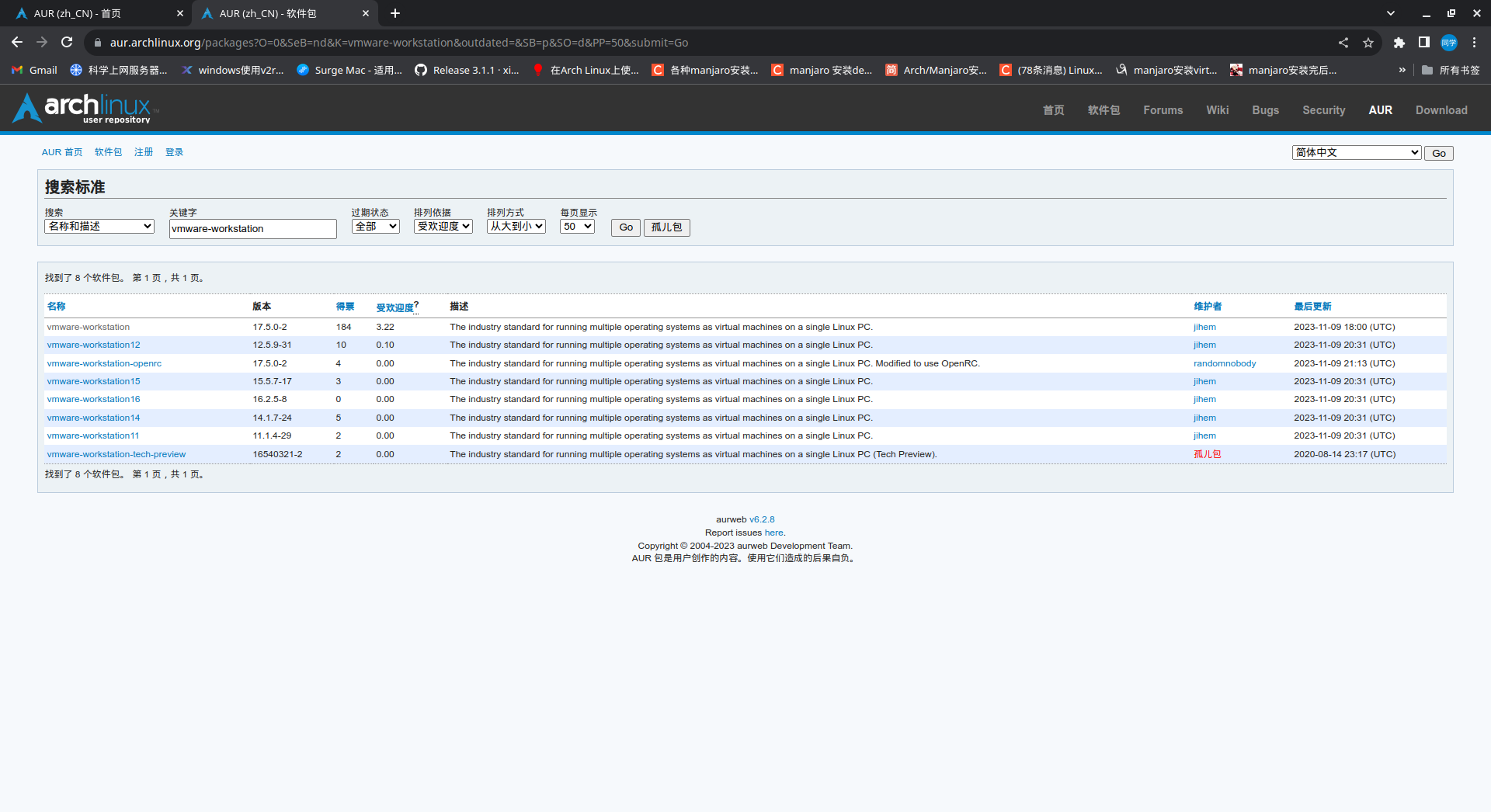Open the 所有书签 folder
The width and height of the screenshot is (1491, 812).
point(1451,70)
